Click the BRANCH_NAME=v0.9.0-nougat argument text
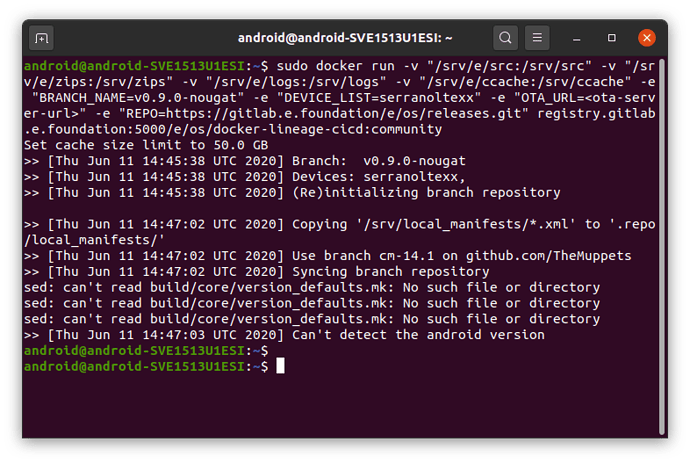The image size is (690, 462). (x=138, y=98)
